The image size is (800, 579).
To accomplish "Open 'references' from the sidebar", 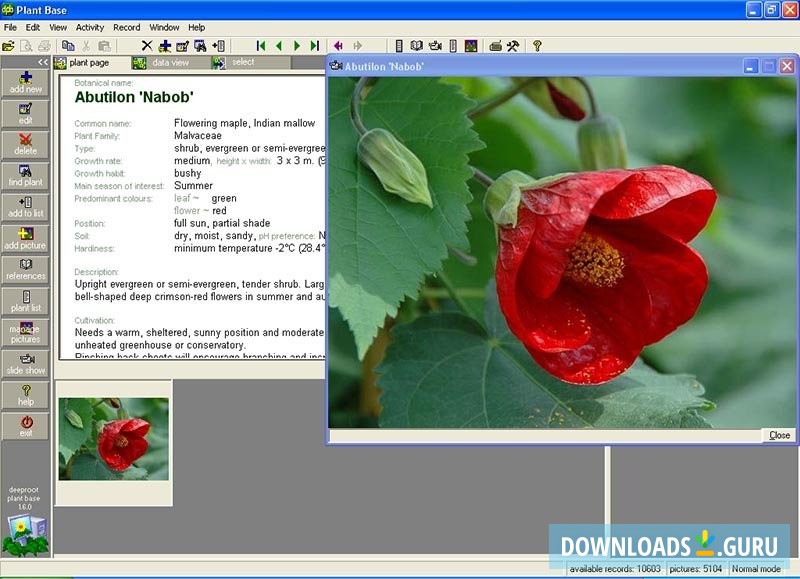I will [x=26, y=269].
